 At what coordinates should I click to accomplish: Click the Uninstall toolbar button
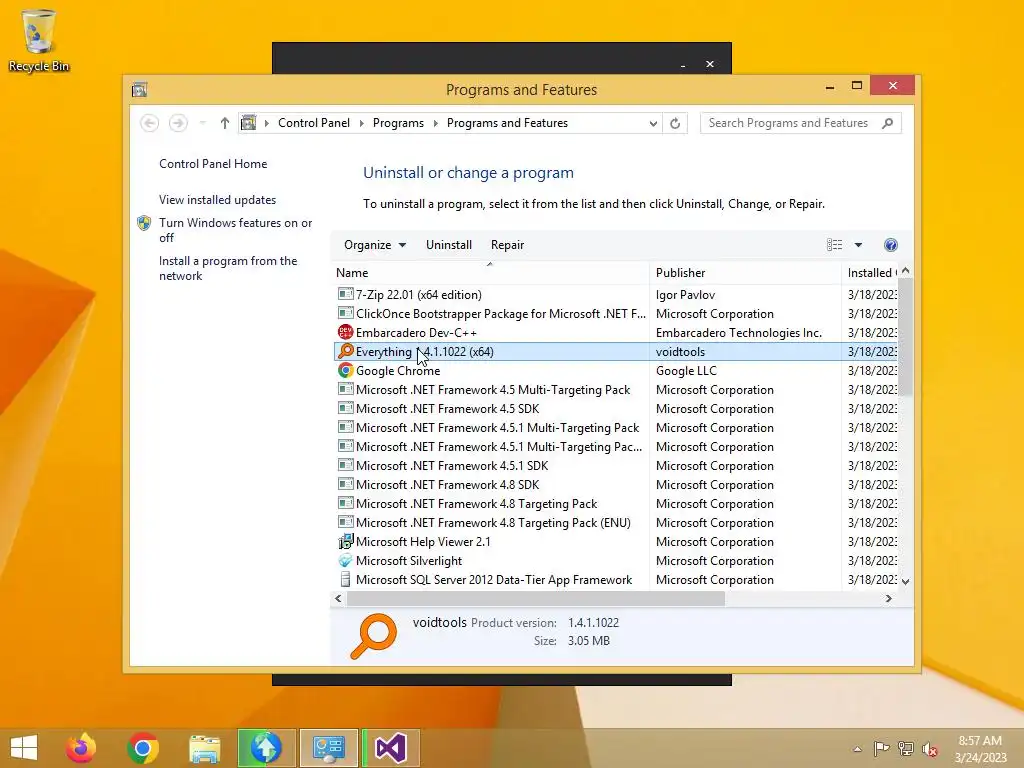tap(449, 245)
